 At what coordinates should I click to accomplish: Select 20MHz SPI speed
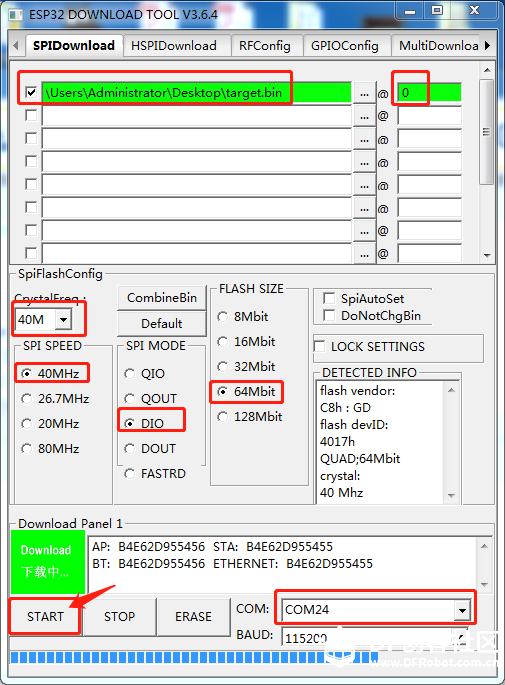(x=51, y=423)
